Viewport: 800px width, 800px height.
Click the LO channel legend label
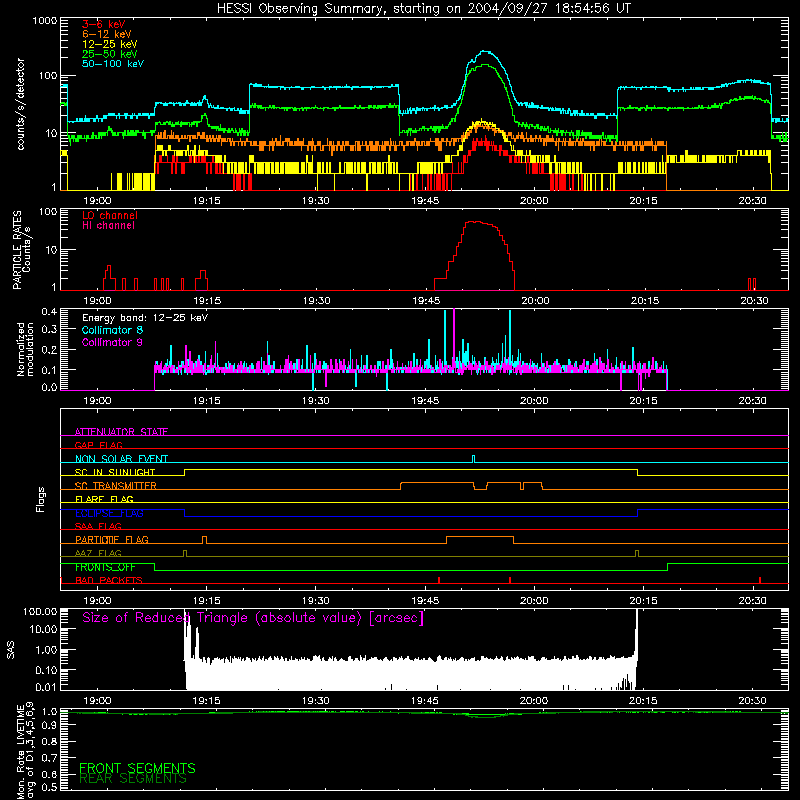110,215
